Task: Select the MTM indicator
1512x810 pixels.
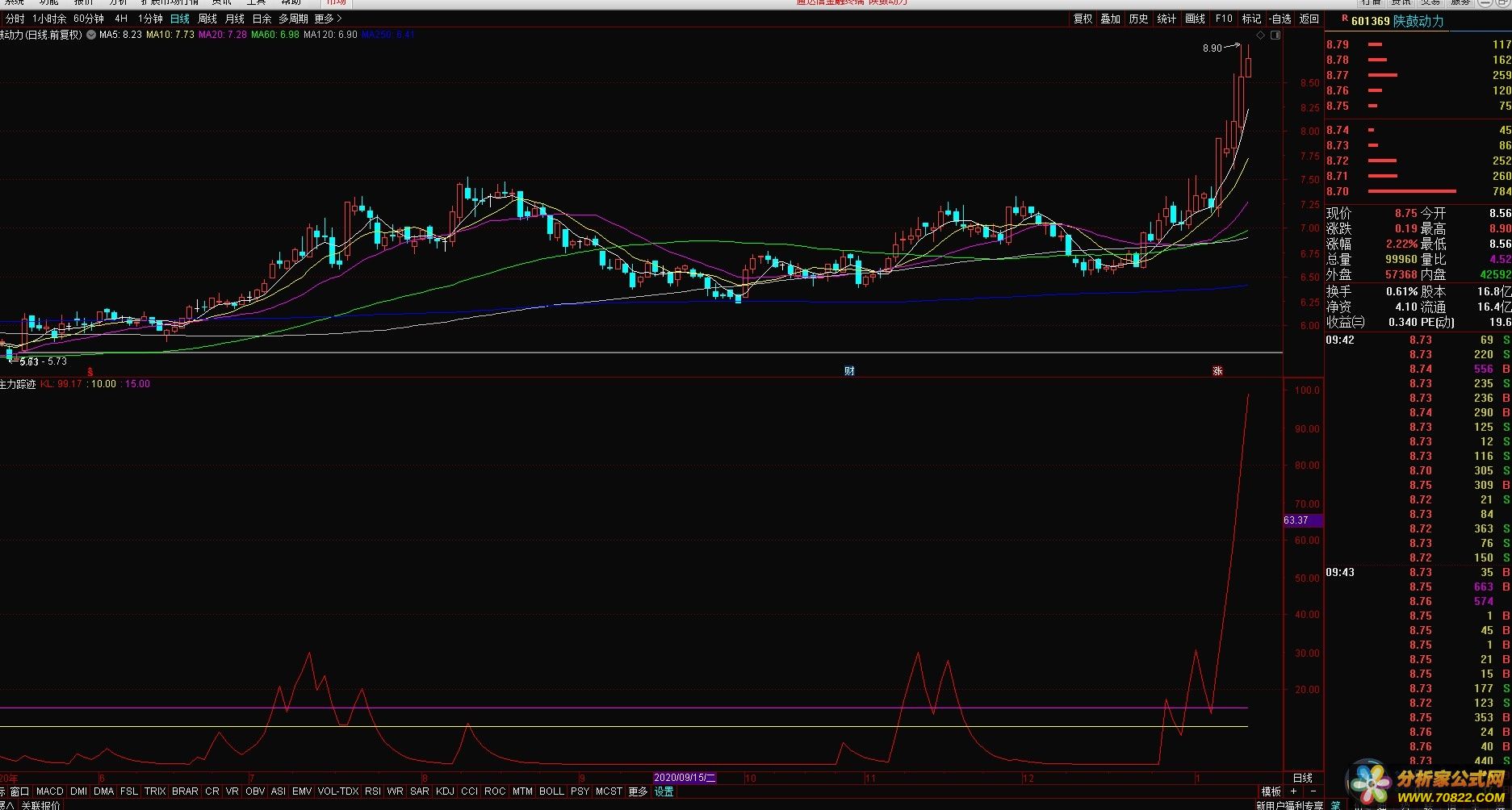Action: (x=522, y=791)
